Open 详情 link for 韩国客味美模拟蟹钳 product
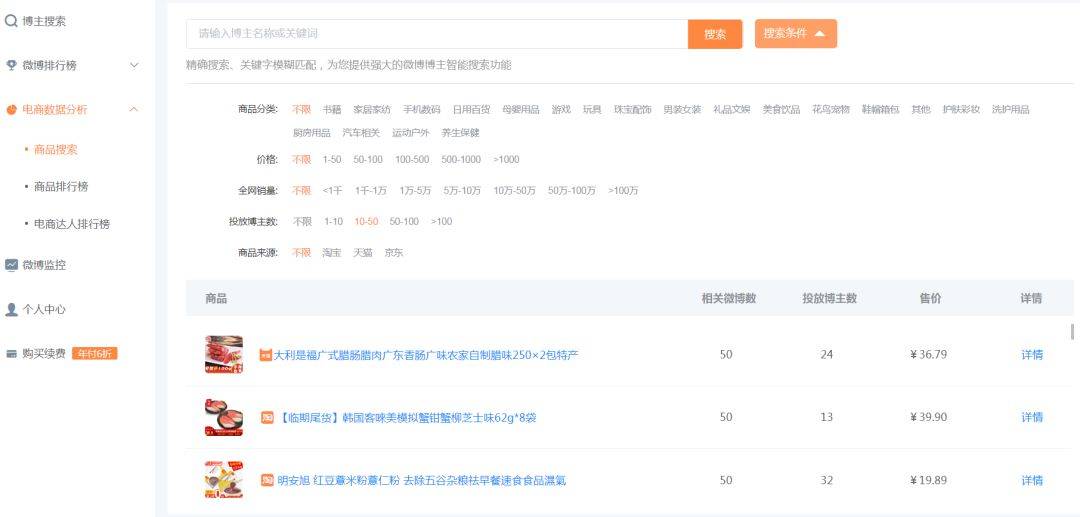 pyautogui.click(x=1032, y=417)
